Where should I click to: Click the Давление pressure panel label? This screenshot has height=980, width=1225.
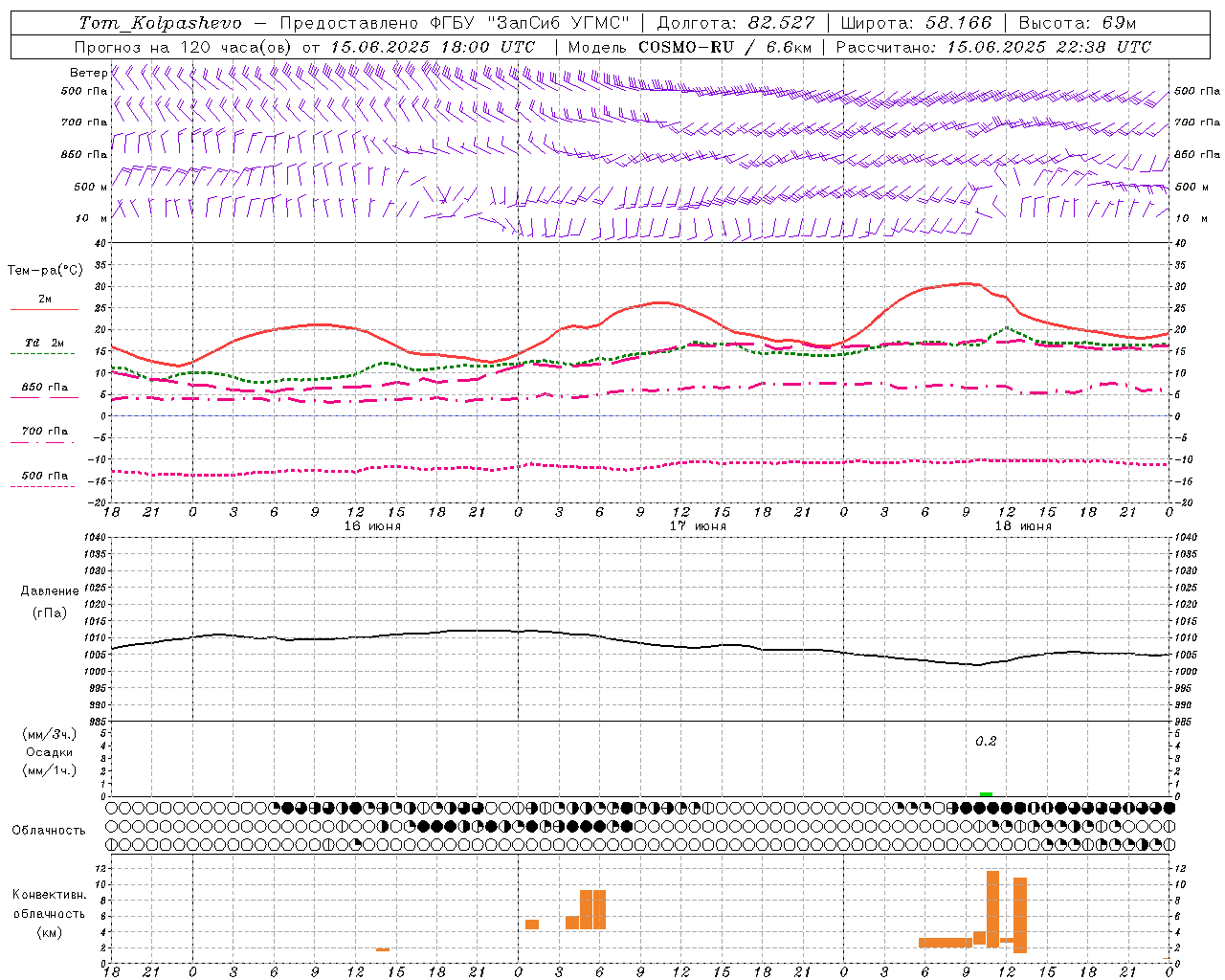[50, 591]
